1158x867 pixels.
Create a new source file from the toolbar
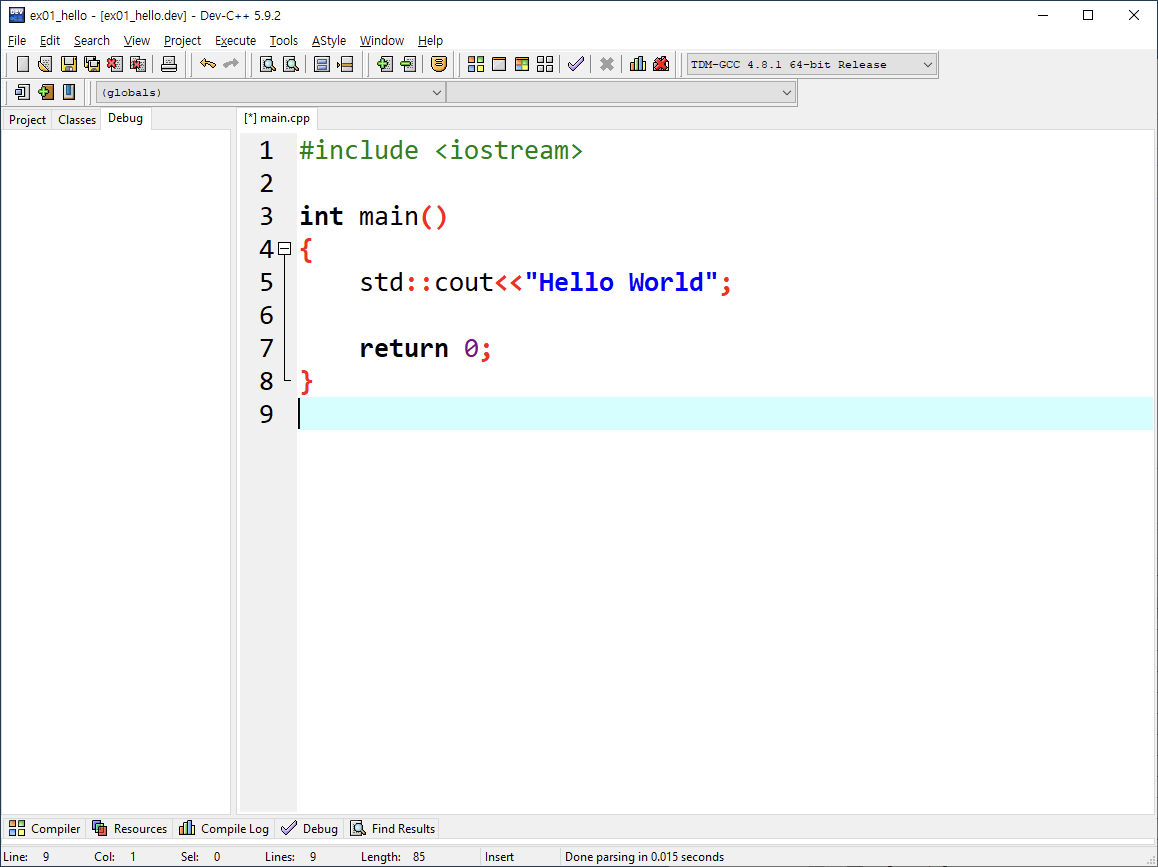pos(22,63)
